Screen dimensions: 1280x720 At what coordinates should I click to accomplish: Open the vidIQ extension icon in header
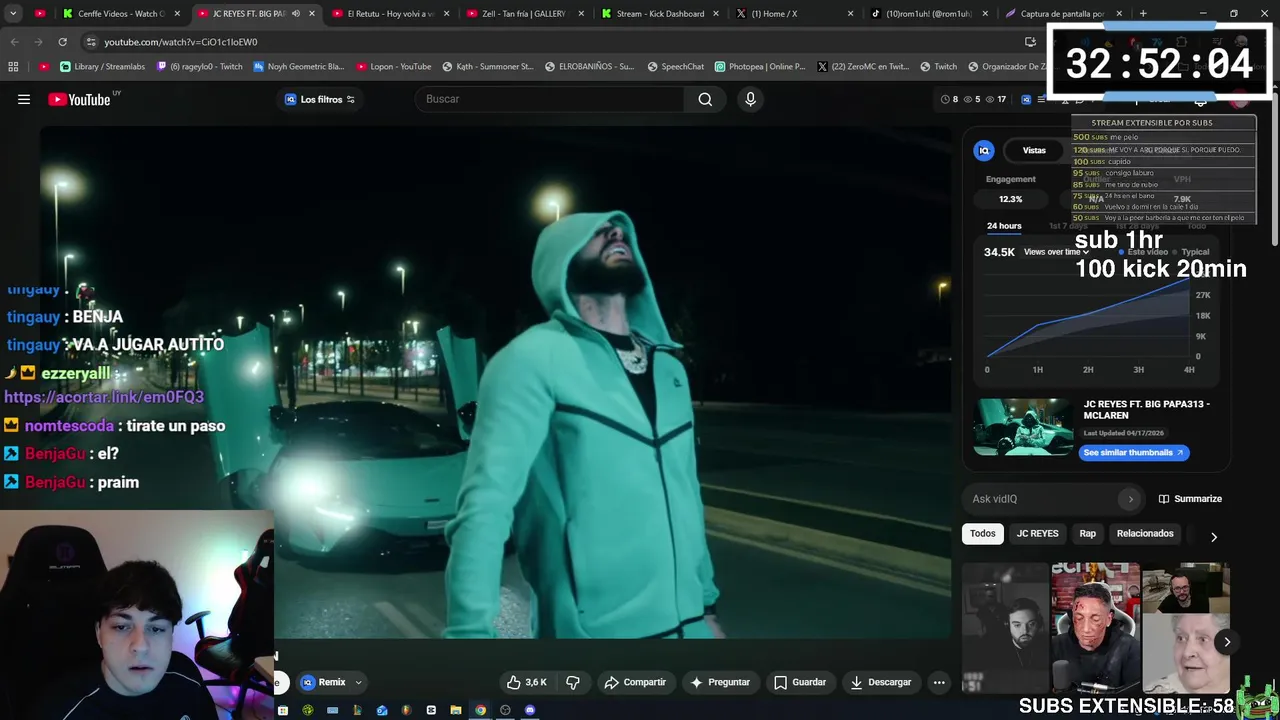click(x=1026, y=99)
